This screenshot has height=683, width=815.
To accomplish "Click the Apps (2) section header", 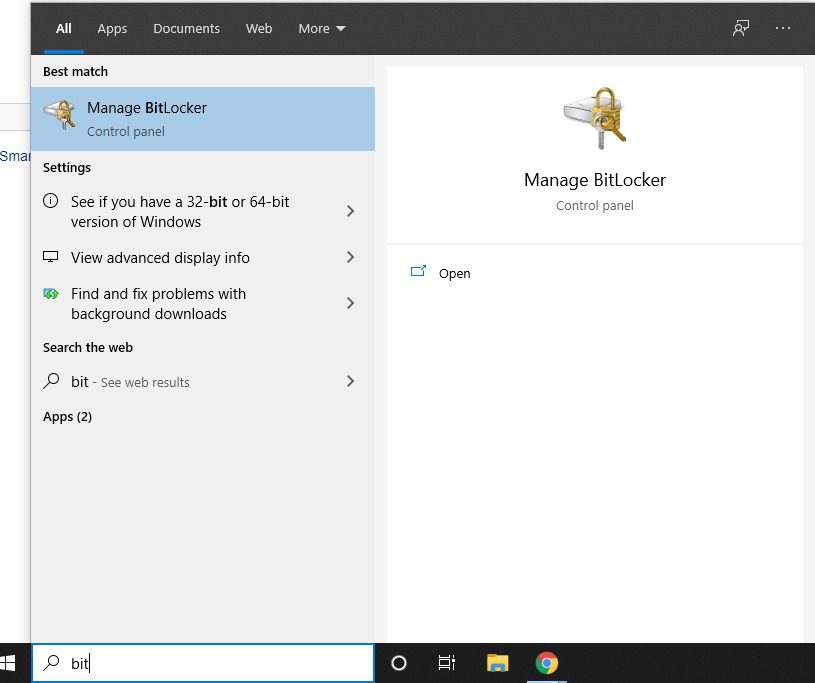I will point(67,416).
